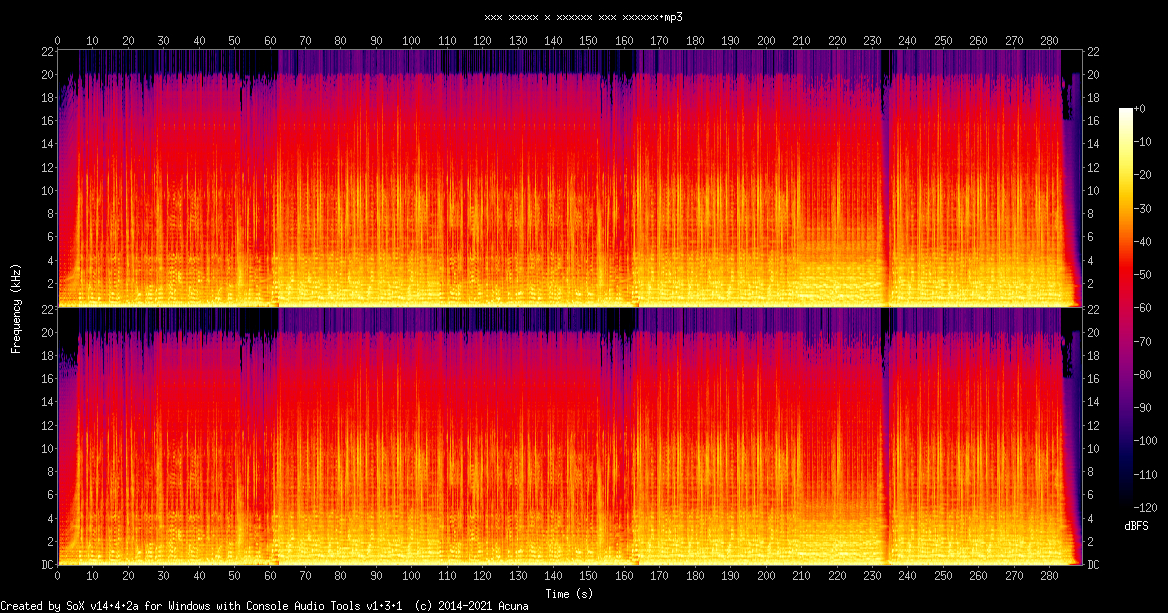The height and width of the screenshot is (613, 1168).
Task: Click the "230" tick on the upper time axis
Action: click(872, 41)
